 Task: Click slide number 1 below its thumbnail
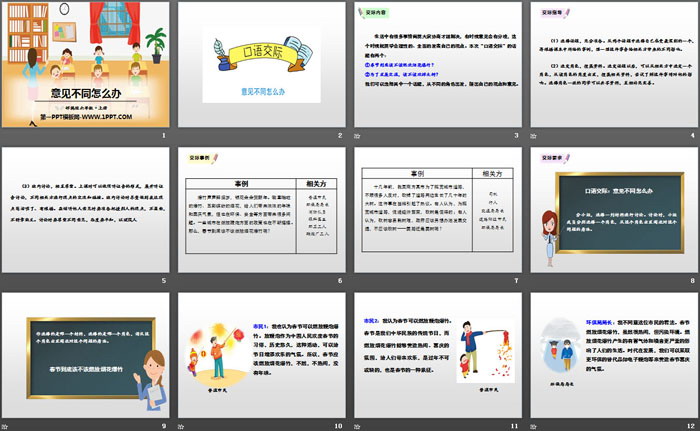click(164, 135)
